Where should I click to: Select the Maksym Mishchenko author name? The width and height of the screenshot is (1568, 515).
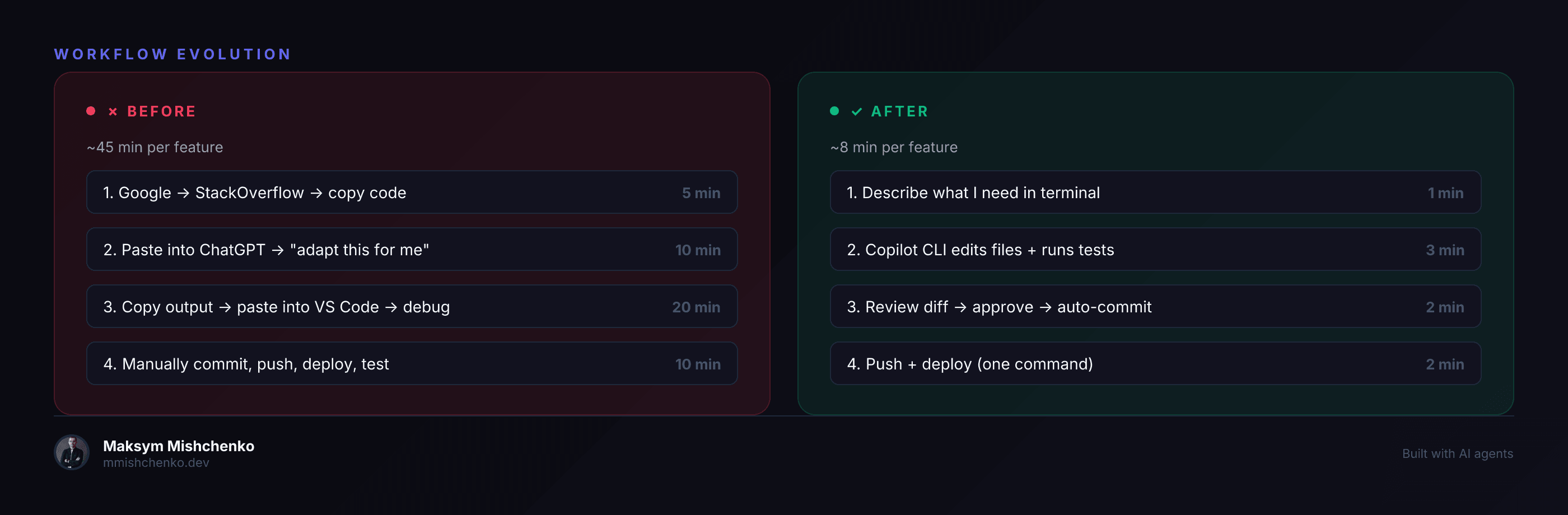178,446
